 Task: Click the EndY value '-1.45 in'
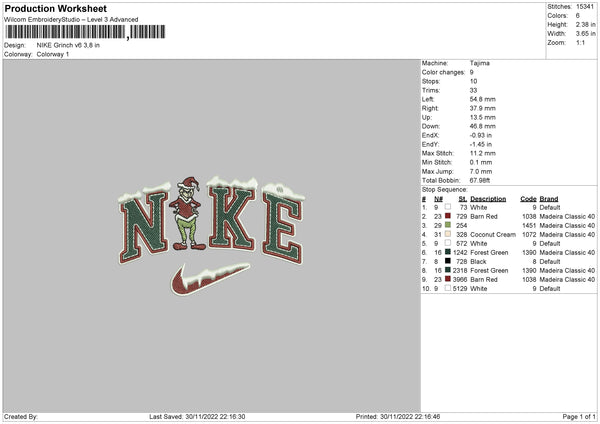(481, 144)
